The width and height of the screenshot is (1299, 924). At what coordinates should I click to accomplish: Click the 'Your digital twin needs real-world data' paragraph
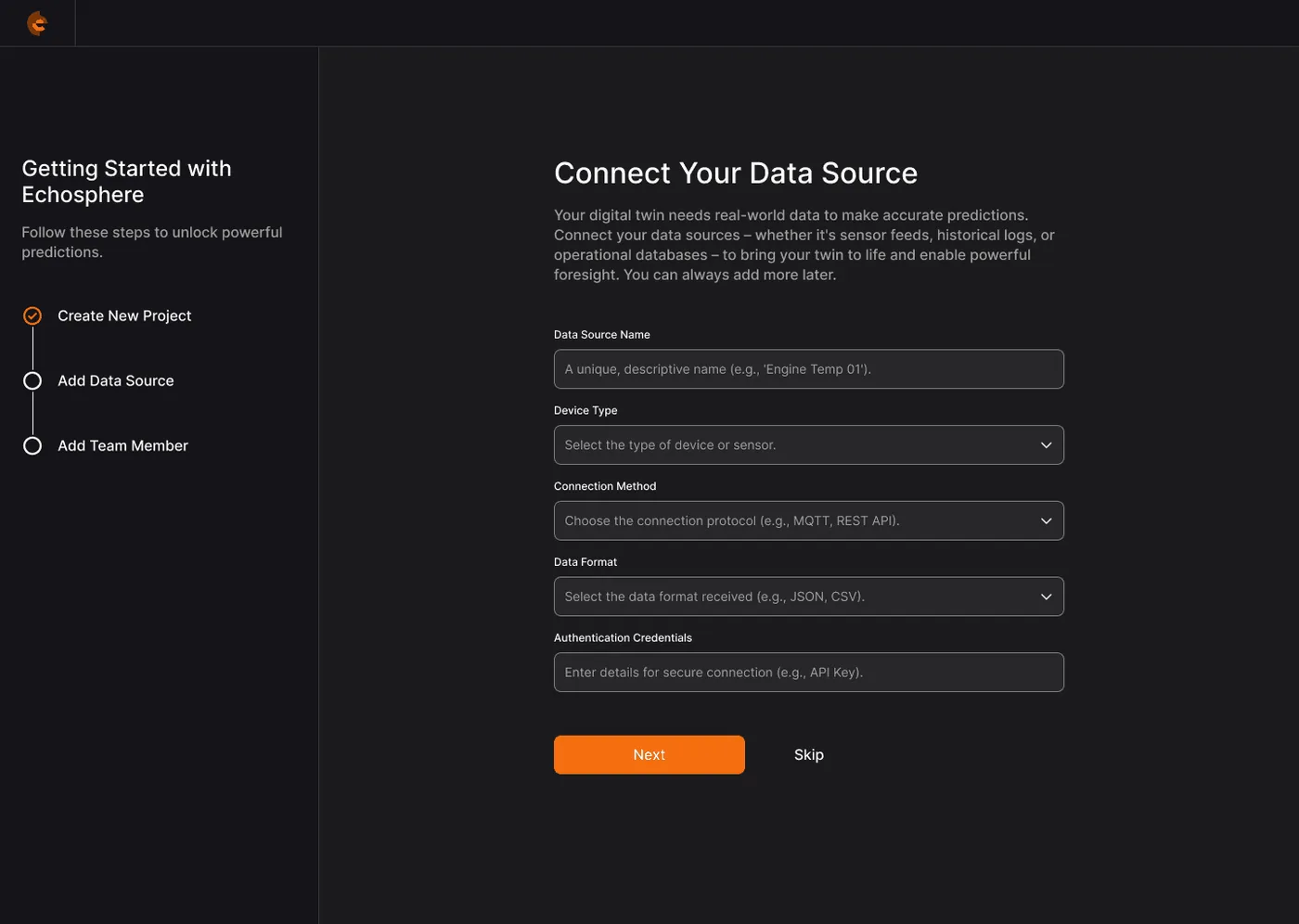point(804,245)
